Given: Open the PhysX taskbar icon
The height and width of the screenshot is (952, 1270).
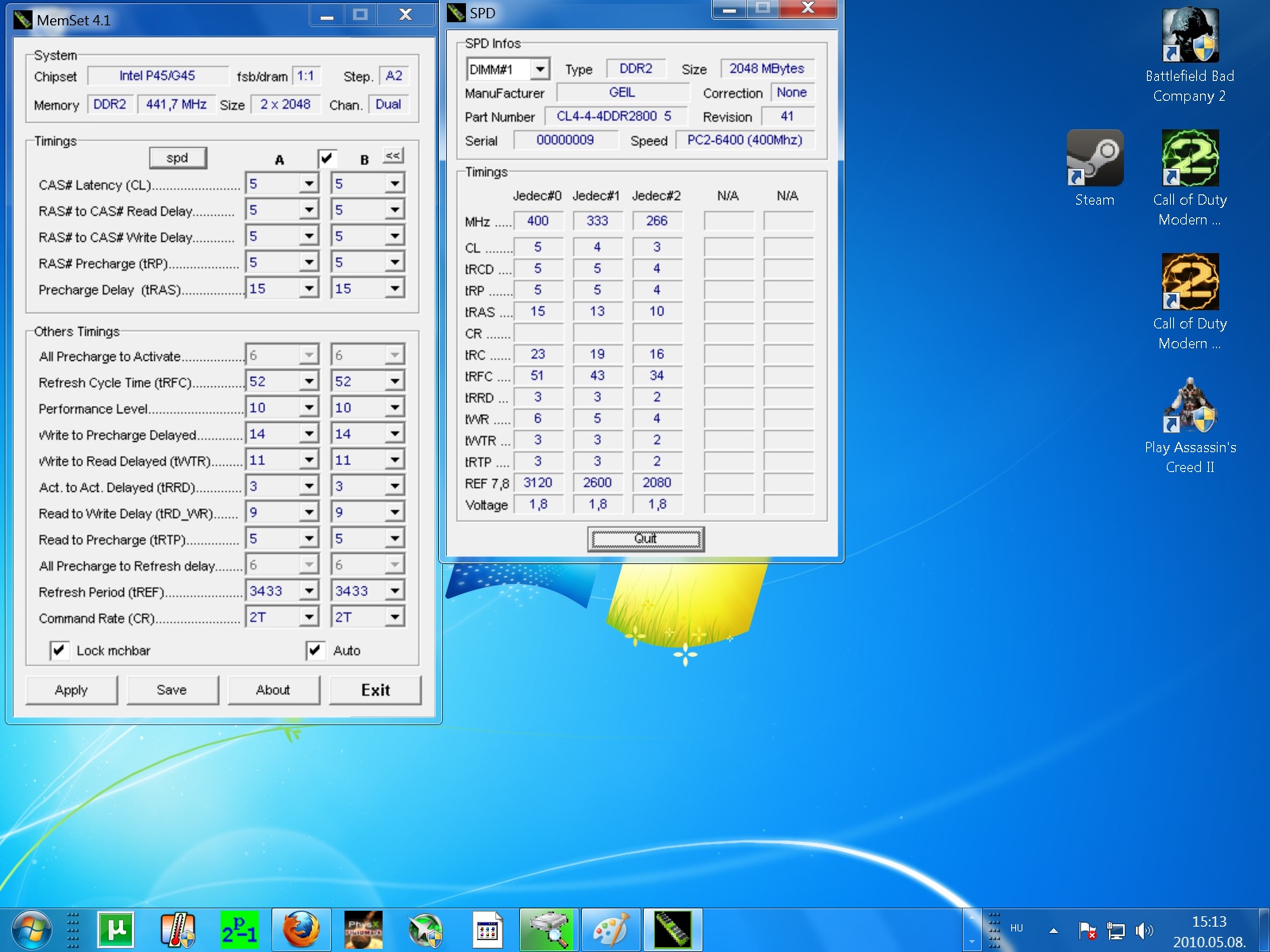Looking at the screenshot, I should pyautogui.click(x=364, y=930).
